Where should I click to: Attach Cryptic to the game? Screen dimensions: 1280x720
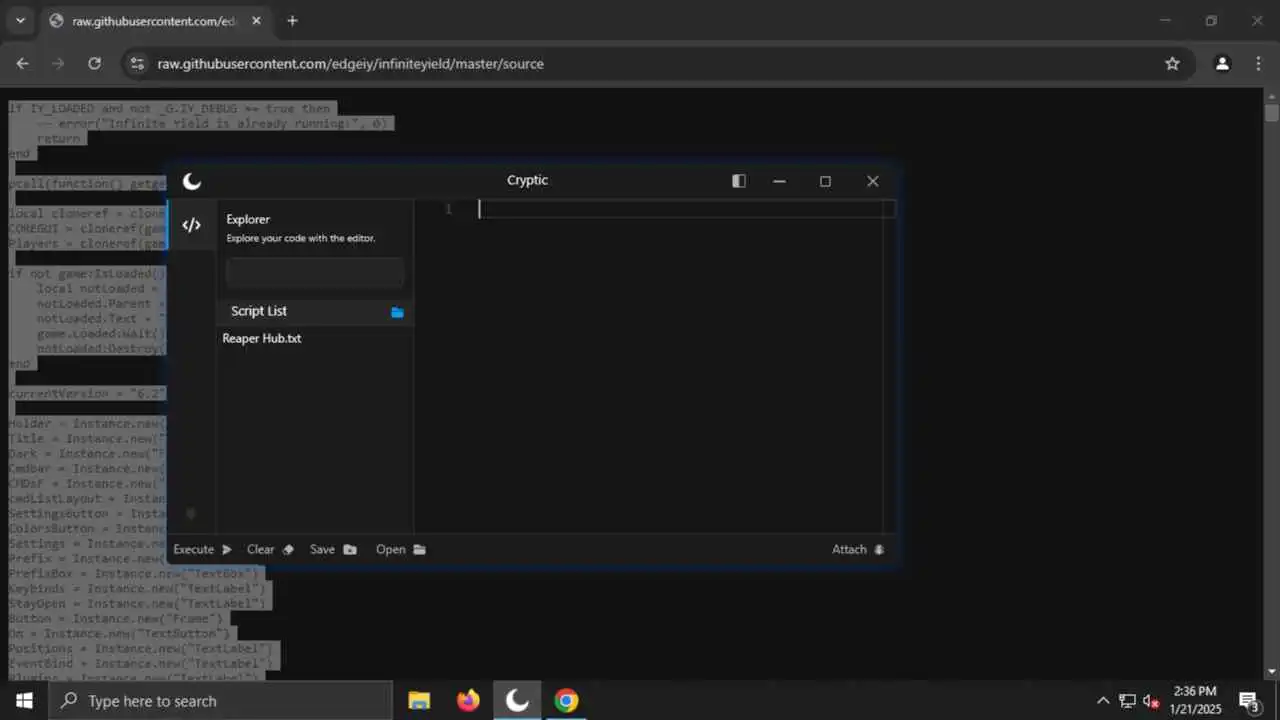click(x=858, y=549)
